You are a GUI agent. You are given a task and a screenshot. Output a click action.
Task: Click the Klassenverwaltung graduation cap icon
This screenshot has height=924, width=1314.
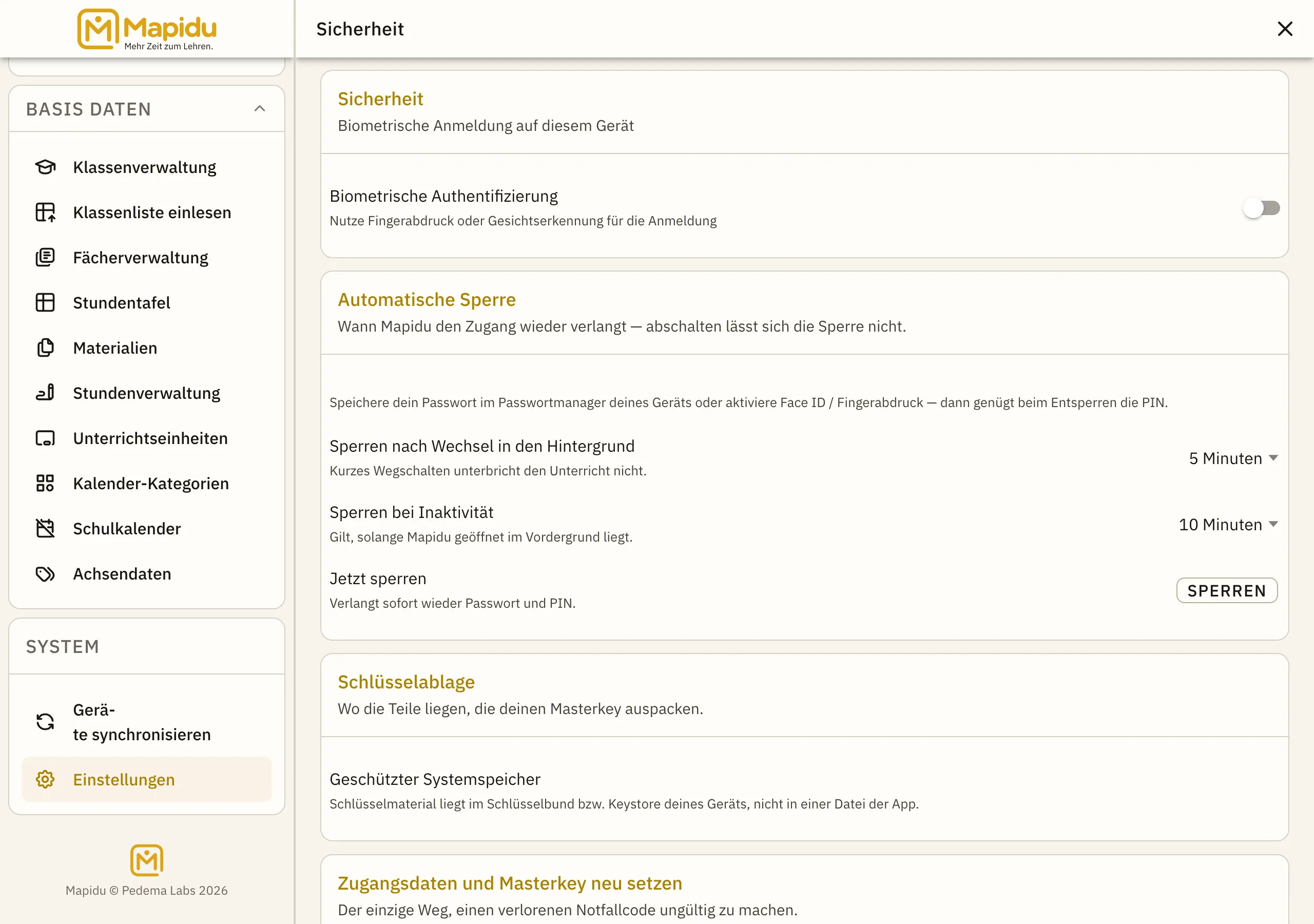(45, 167)
